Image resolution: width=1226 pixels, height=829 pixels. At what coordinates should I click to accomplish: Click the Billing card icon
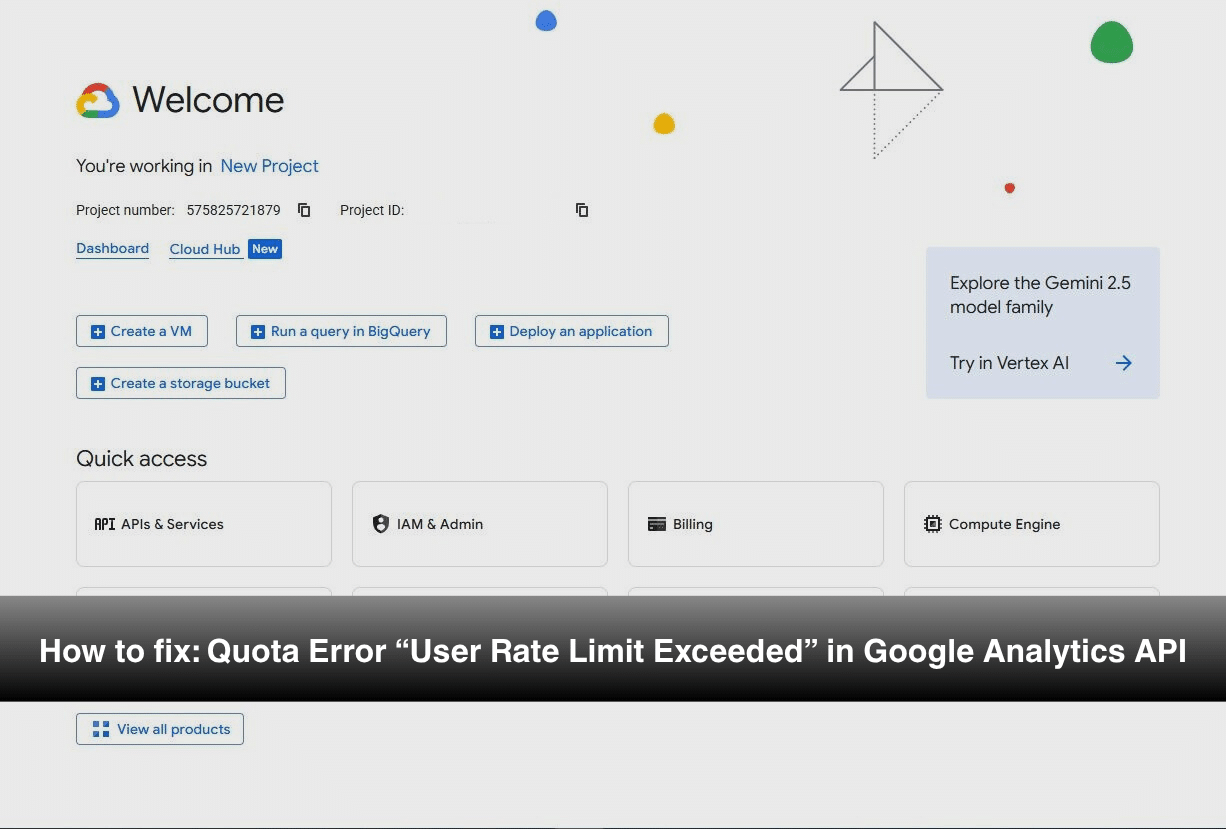657,524
